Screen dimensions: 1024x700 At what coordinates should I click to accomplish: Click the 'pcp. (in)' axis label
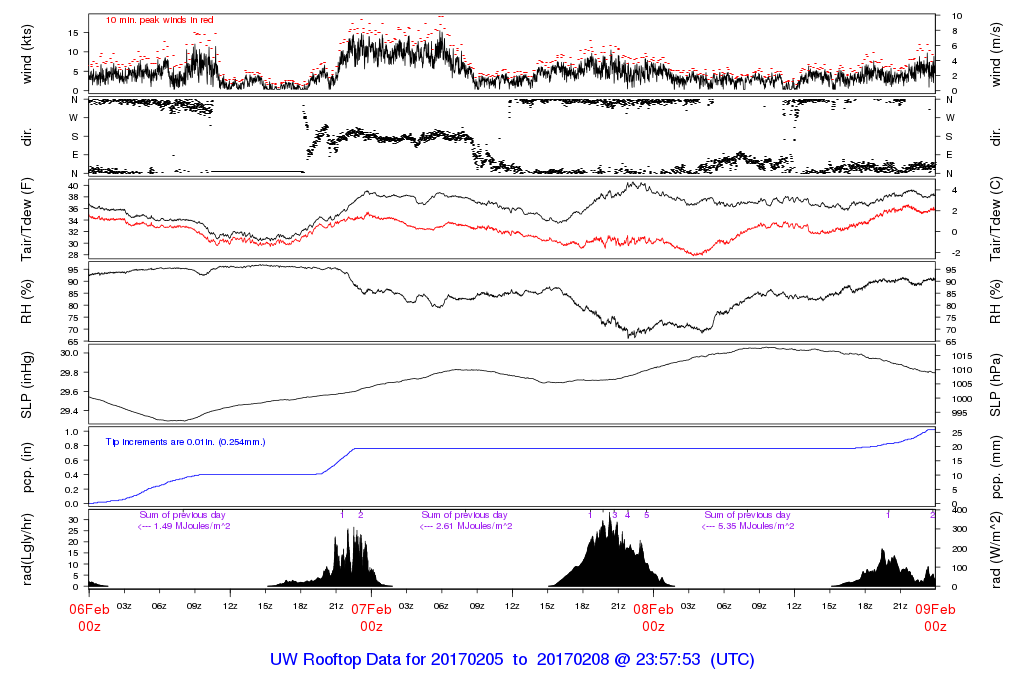[x=27, y=468]
